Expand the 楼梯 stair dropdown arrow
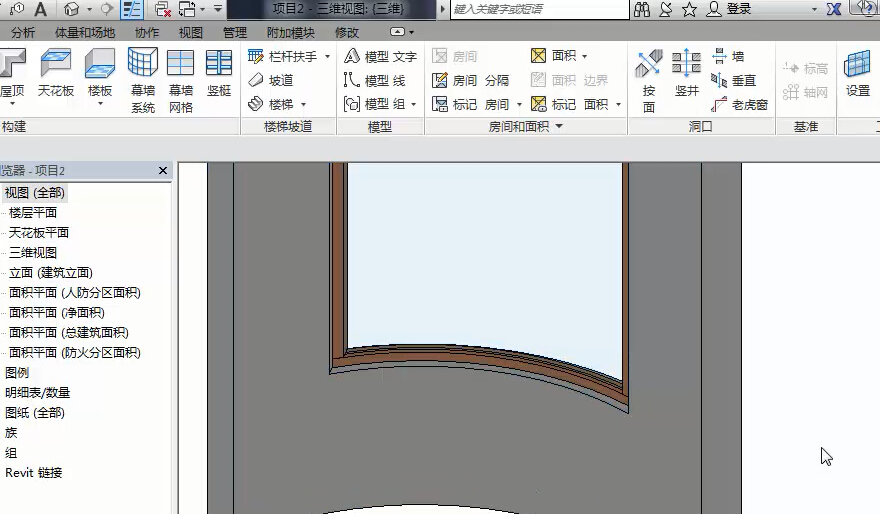Viewport: 880px width, 514px height. click(303, 104)
